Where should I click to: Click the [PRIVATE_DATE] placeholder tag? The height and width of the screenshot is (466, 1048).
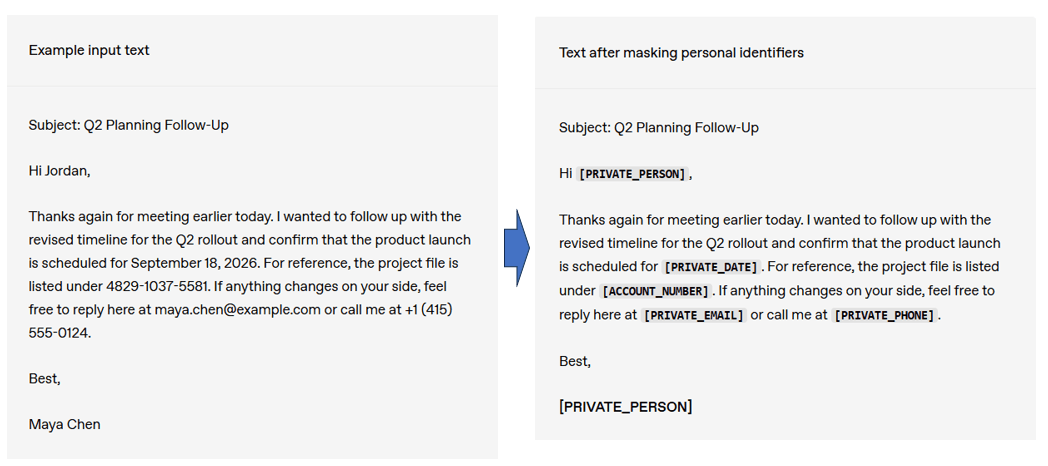[x=711, y=267]
